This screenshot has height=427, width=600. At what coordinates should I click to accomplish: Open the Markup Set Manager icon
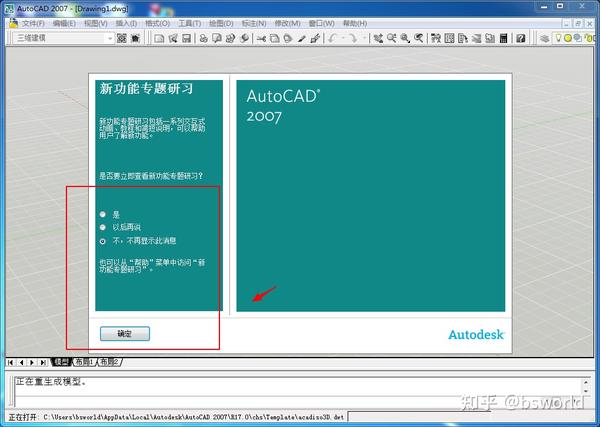pos(490,38)
